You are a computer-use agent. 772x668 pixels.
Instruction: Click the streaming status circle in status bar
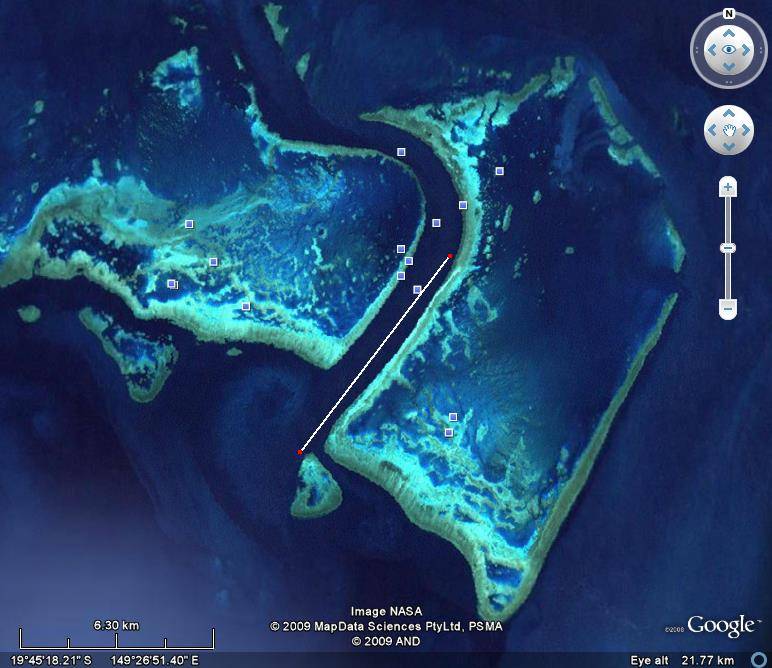[759, 661]
